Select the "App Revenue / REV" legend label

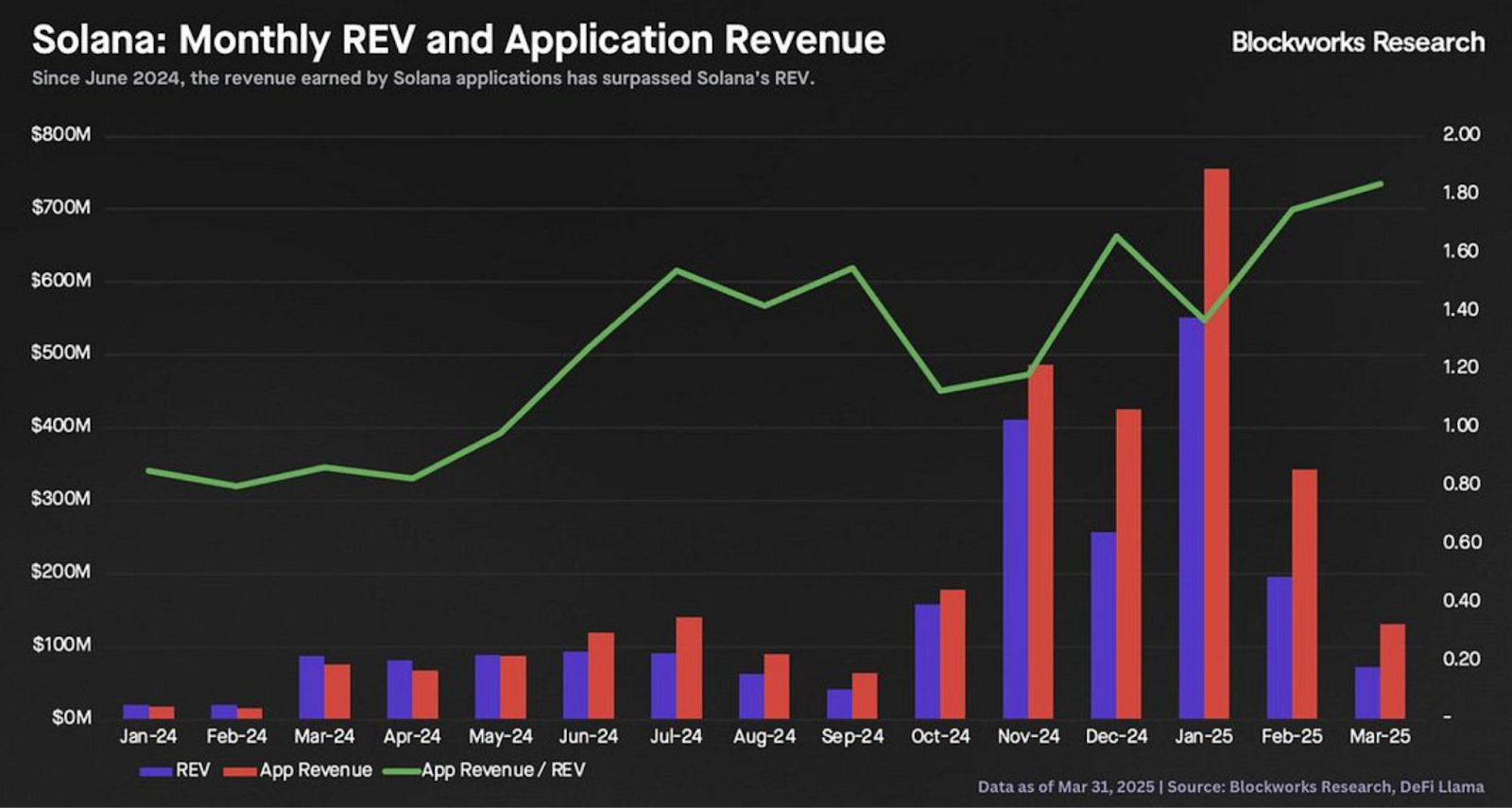[x=503, y=770]
